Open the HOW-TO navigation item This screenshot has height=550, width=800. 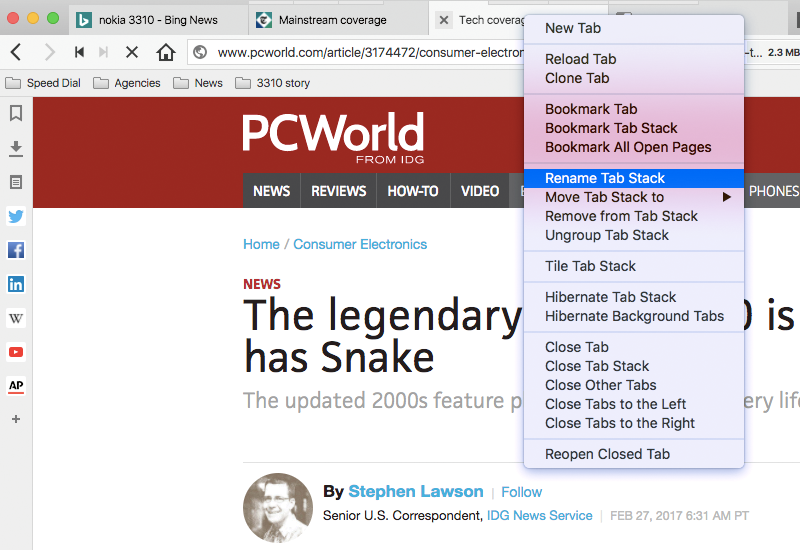413,191
